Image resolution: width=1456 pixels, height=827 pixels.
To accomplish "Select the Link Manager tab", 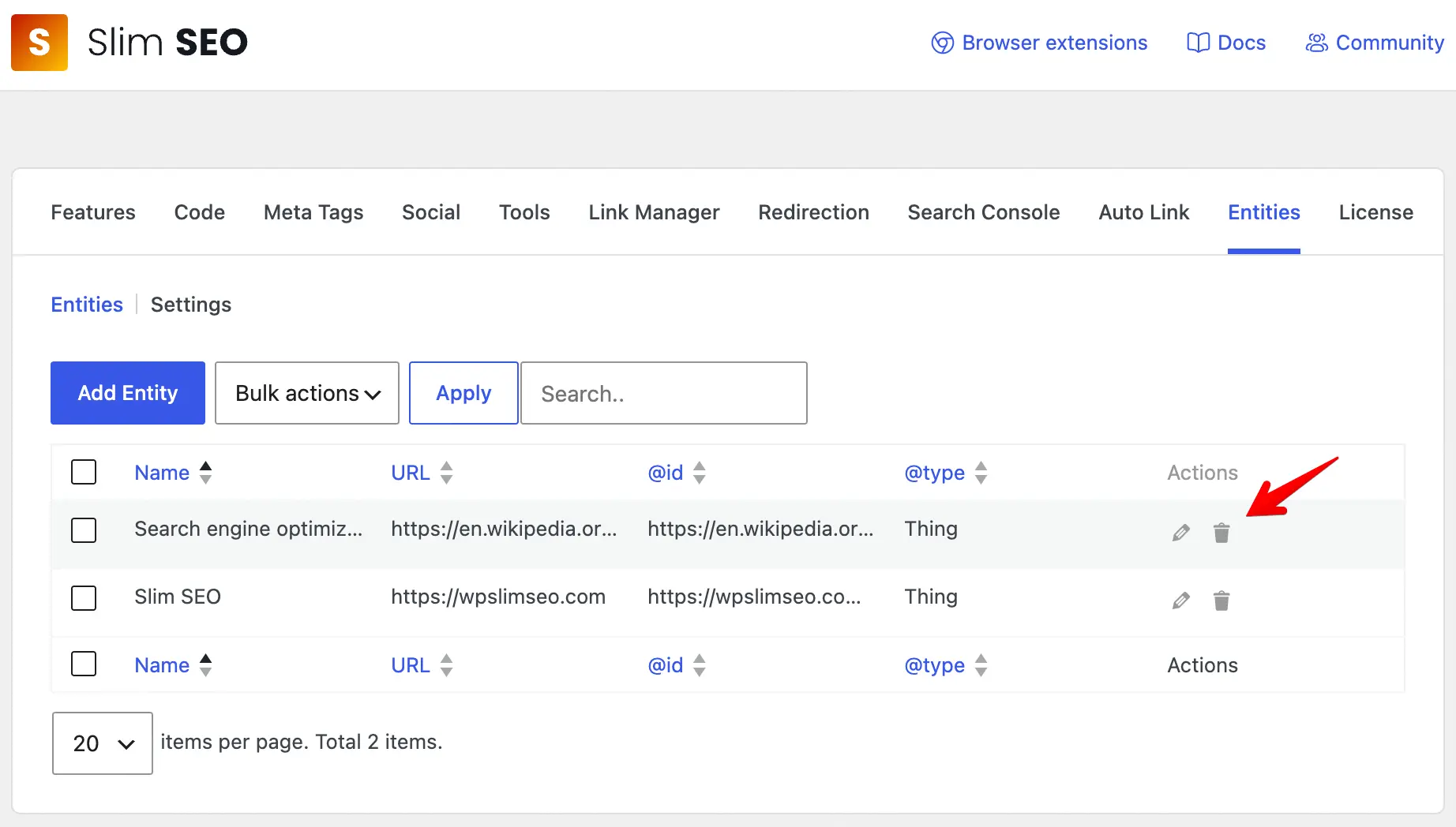I will [x=654, y=212].
